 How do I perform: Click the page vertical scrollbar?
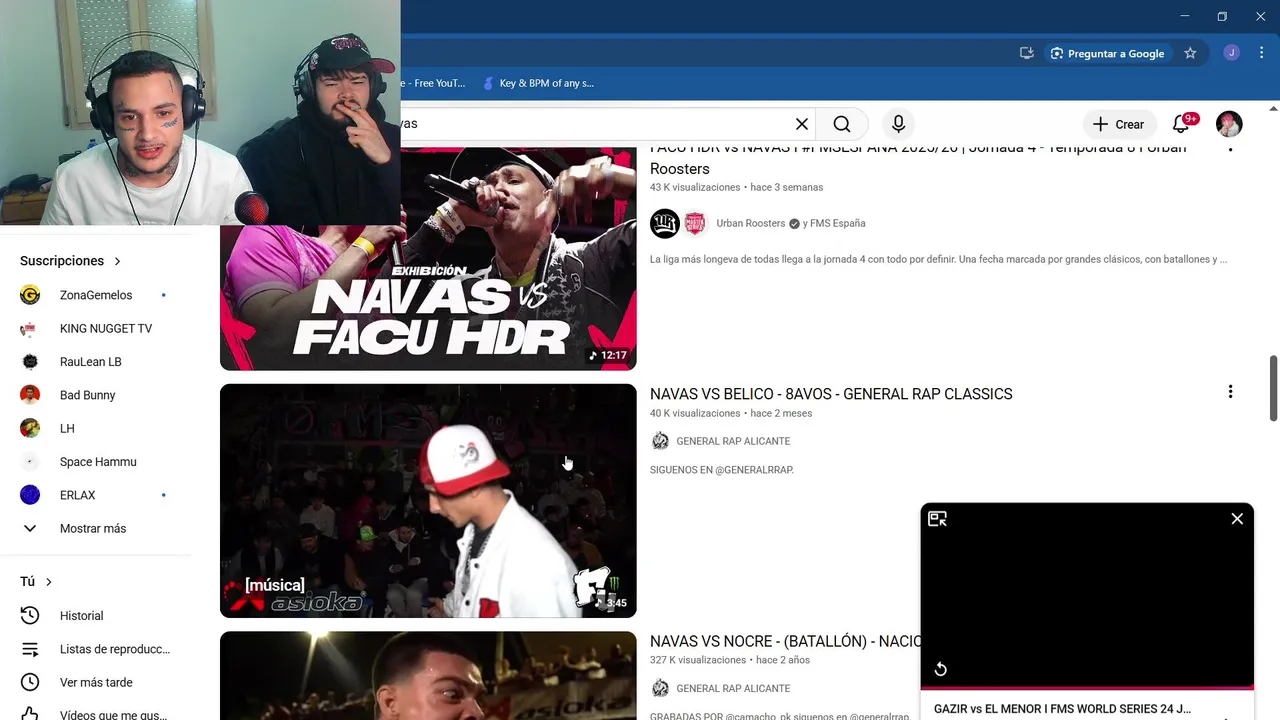(x=1273, y=388)
